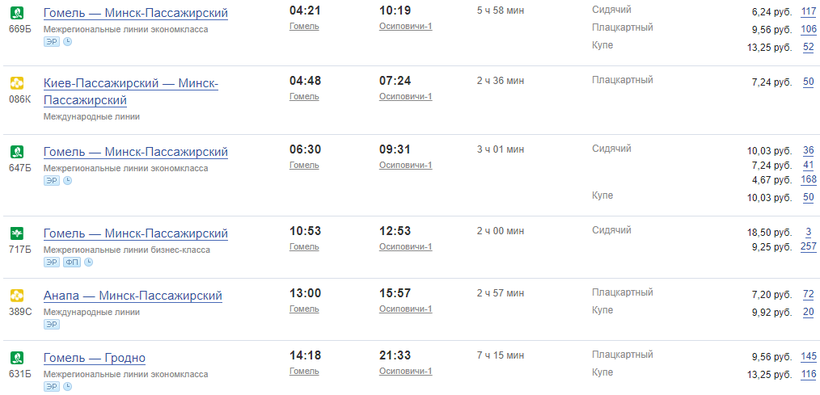
Task: Open Киев-Пассажирский — Минск-Пассажирский route link
Action: click(x=131, y=92)
